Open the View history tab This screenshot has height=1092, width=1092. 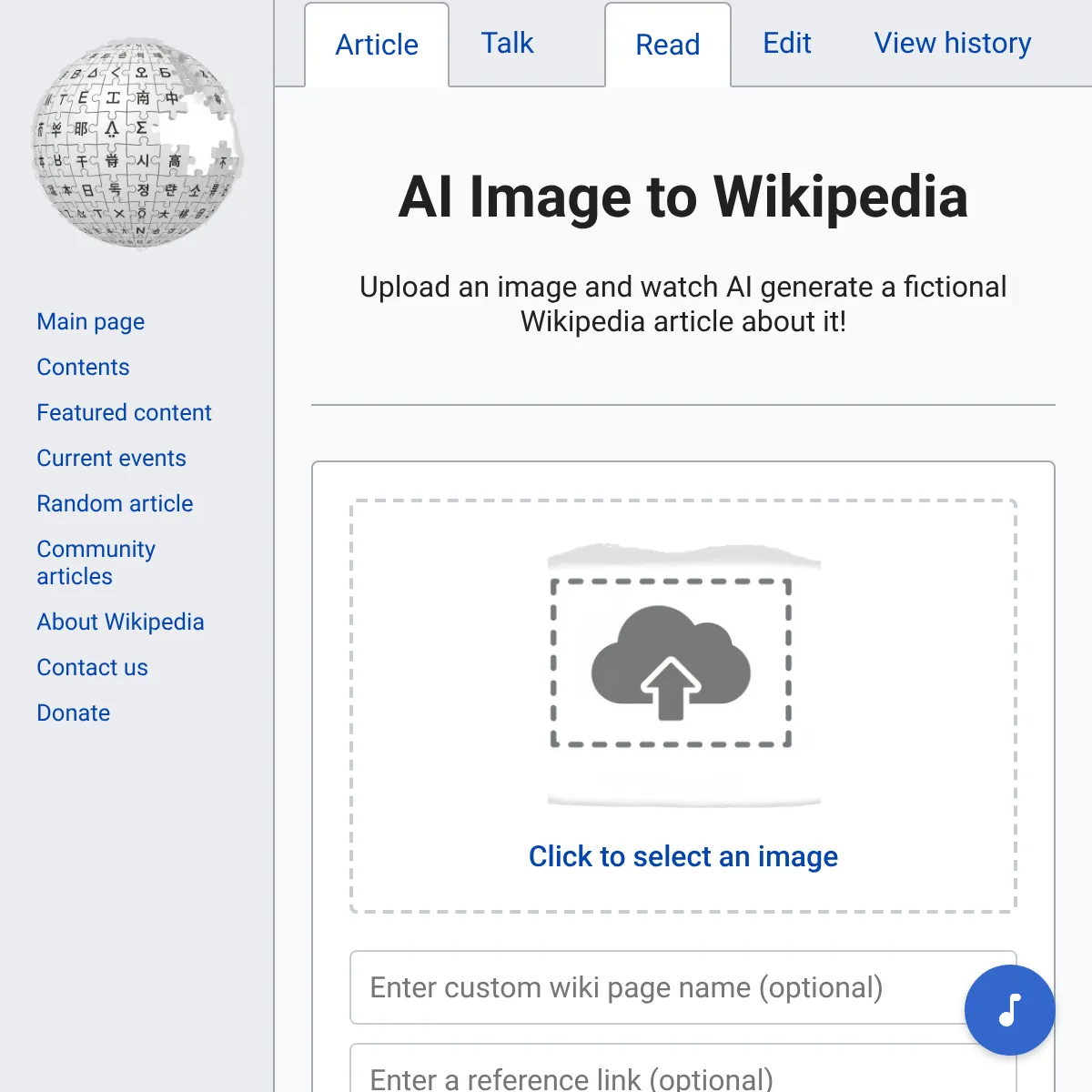pos(953,43)
